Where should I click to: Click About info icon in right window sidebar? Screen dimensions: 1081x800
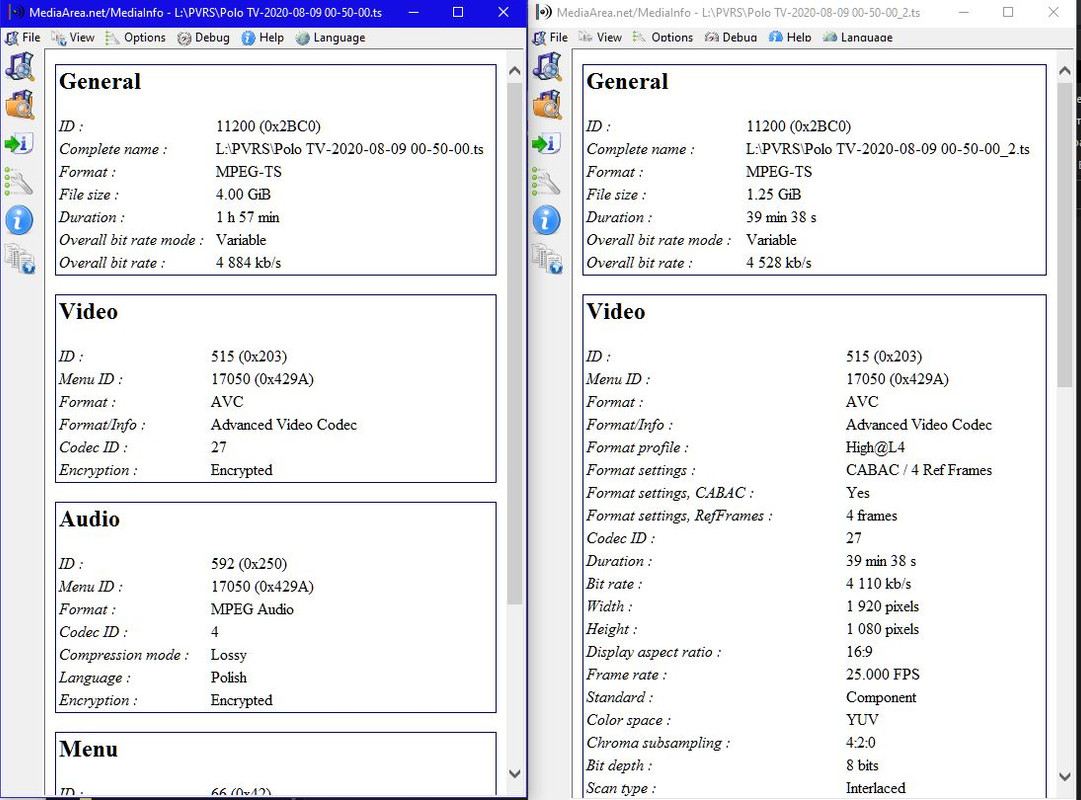coord(547,221)
